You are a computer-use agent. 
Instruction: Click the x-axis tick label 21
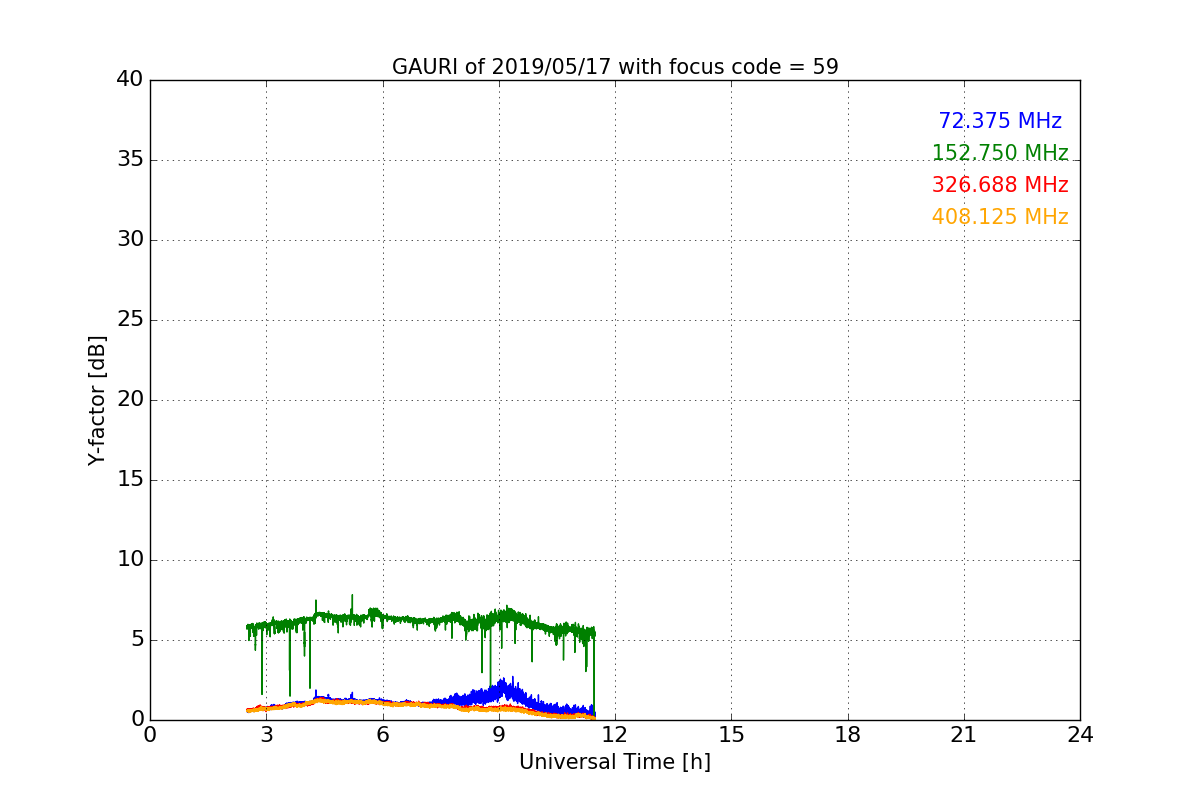[x=964, y=735]
